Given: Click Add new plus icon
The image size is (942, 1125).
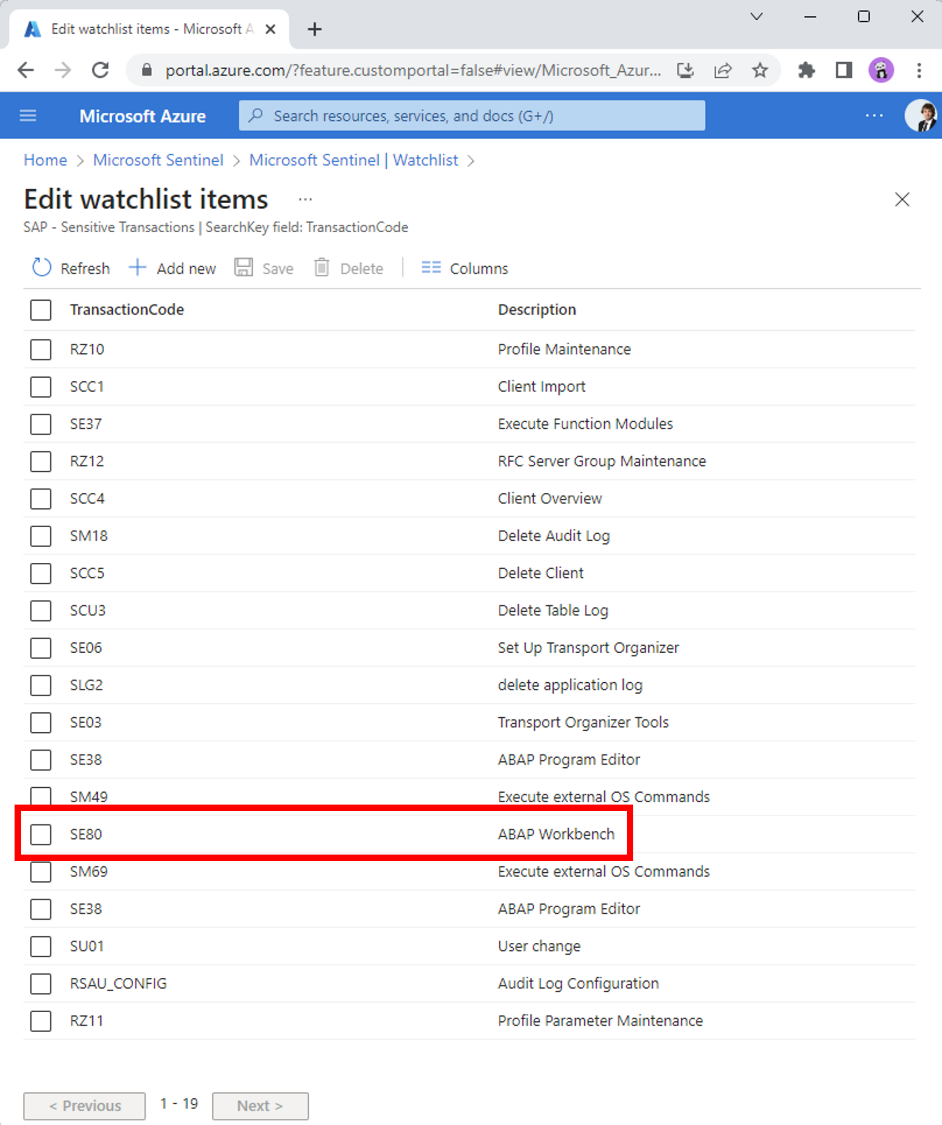Looking at the screenshot, I should pyautogui.click(x=137, y=268).
